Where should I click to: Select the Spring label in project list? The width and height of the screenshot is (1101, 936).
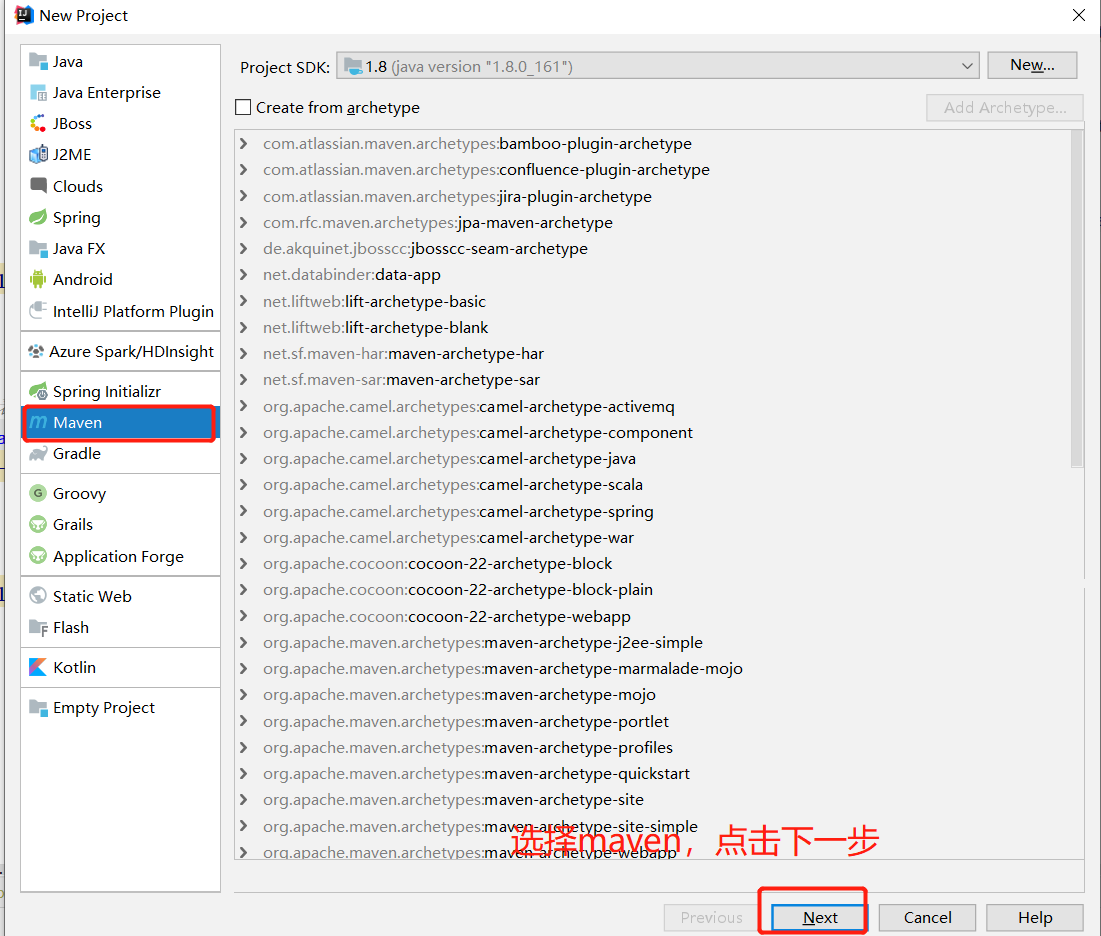point(77,218)
